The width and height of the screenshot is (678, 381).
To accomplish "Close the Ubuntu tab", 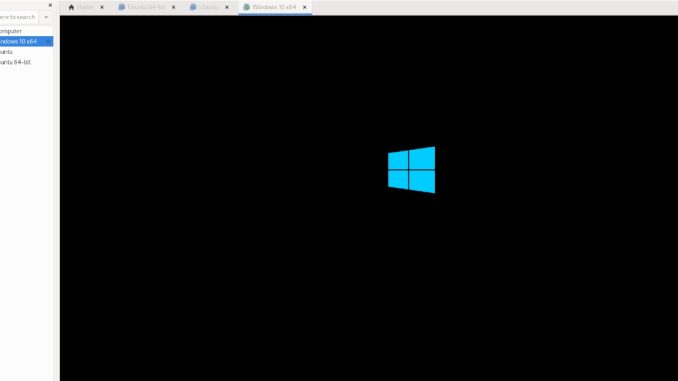I will click(x=227, y=7).
